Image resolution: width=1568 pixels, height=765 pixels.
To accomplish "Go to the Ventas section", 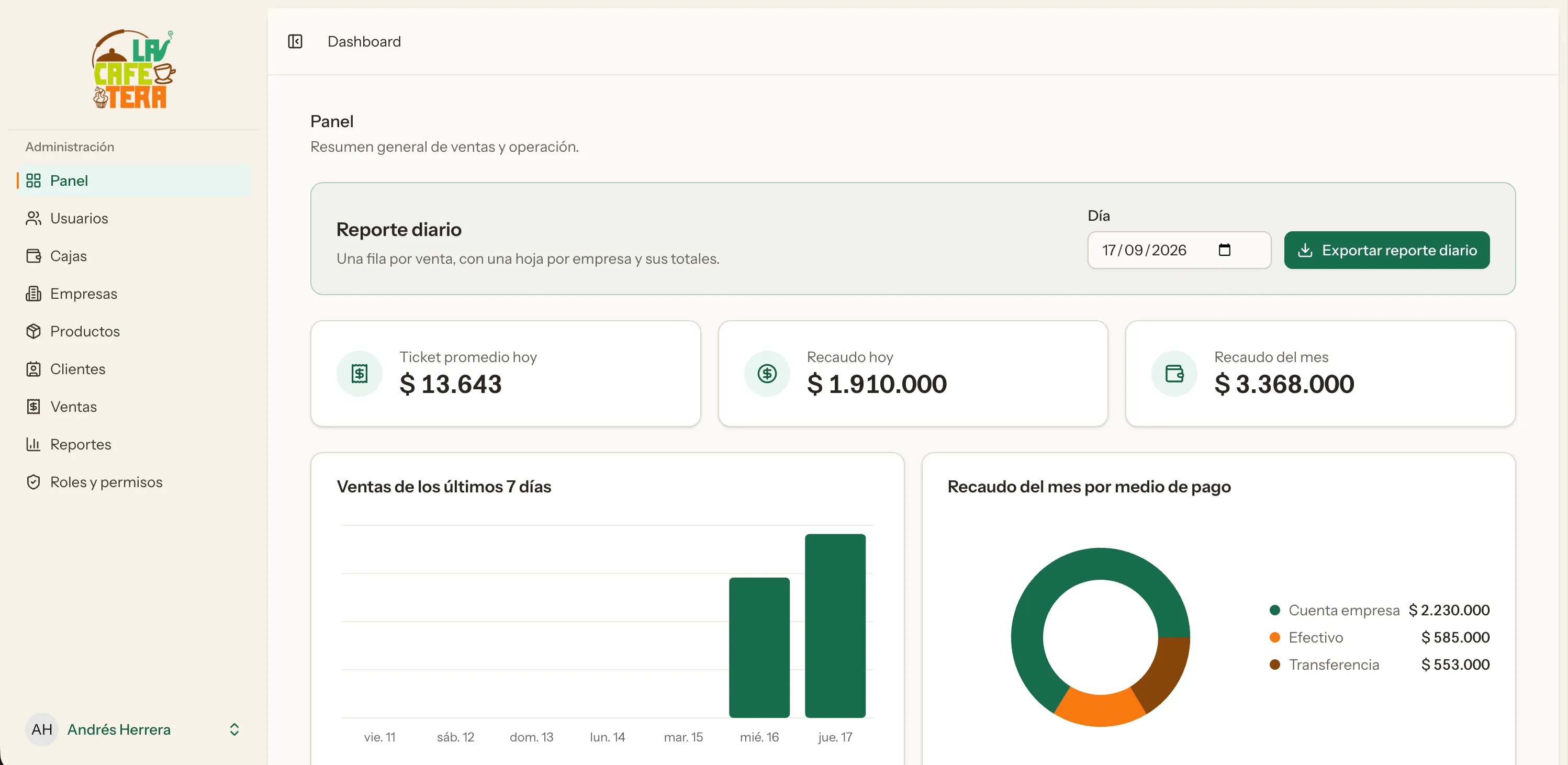I will pyautogui.click(x=133, y=407).
